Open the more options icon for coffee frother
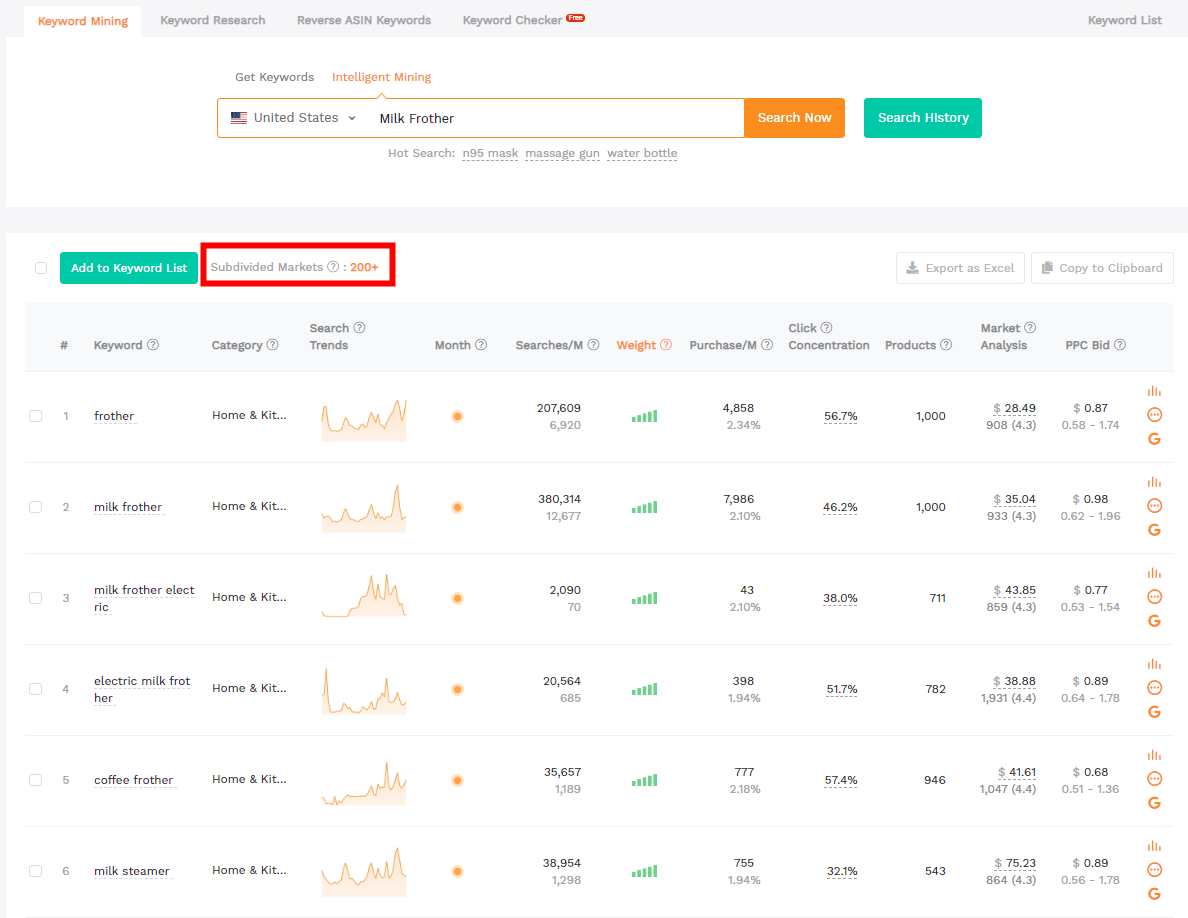 click(x=1154, y=779)
